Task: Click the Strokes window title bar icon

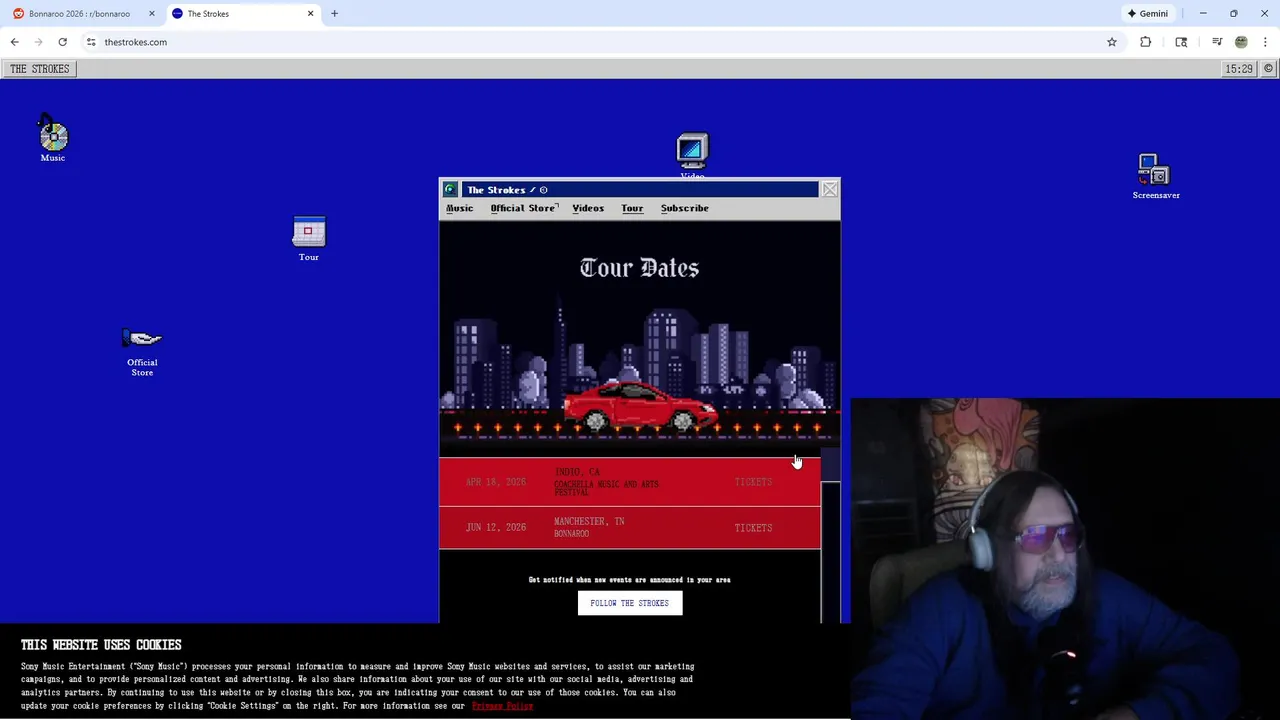Action: (x=450, y=190)
